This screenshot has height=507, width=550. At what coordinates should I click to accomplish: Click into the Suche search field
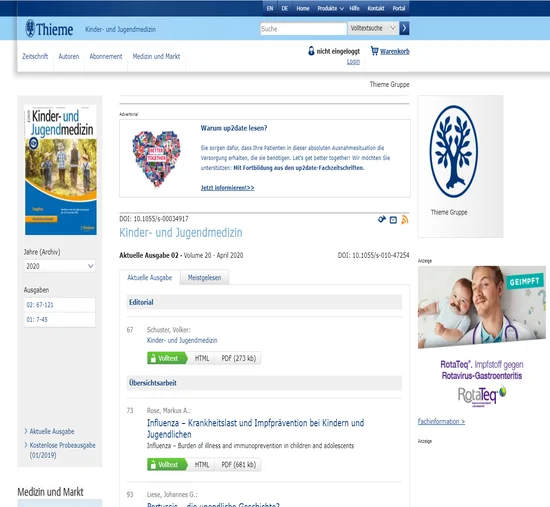click(303, 29)
